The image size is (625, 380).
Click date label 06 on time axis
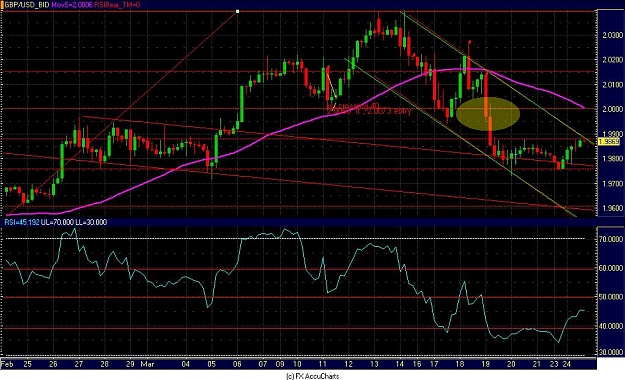tap(237, 364)
